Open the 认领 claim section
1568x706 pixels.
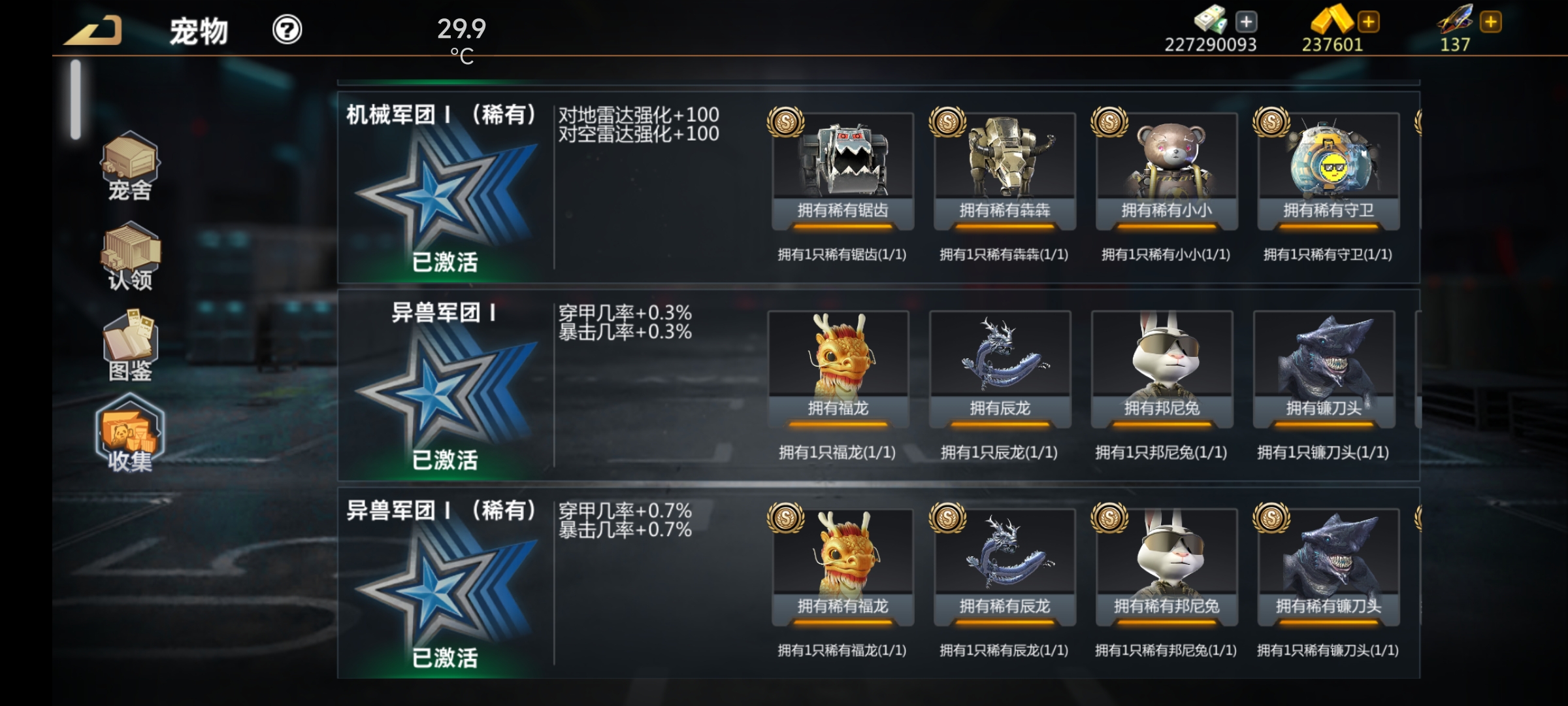[x=130, y=257]
